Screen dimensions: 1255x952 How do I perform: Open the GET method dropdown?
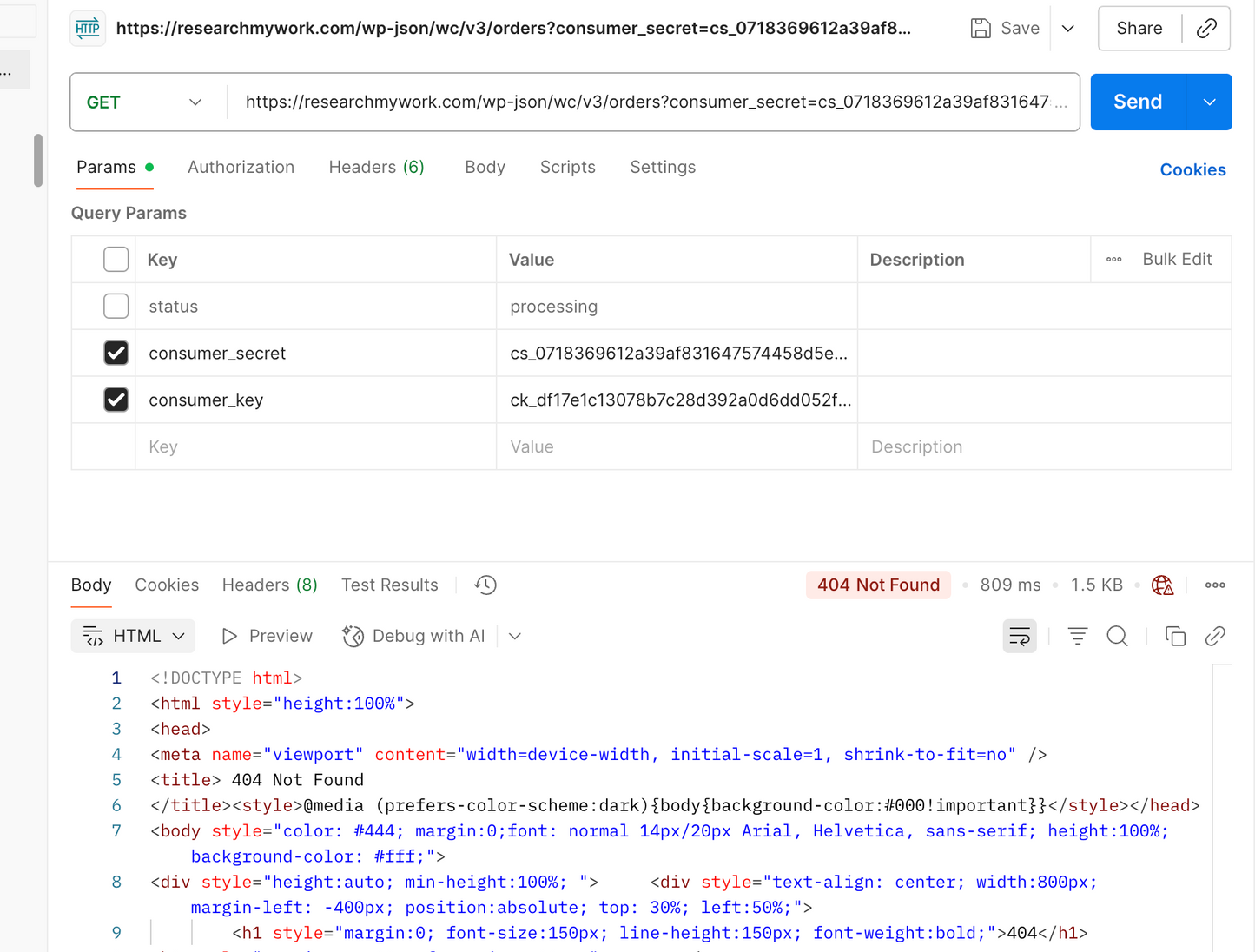144,102
